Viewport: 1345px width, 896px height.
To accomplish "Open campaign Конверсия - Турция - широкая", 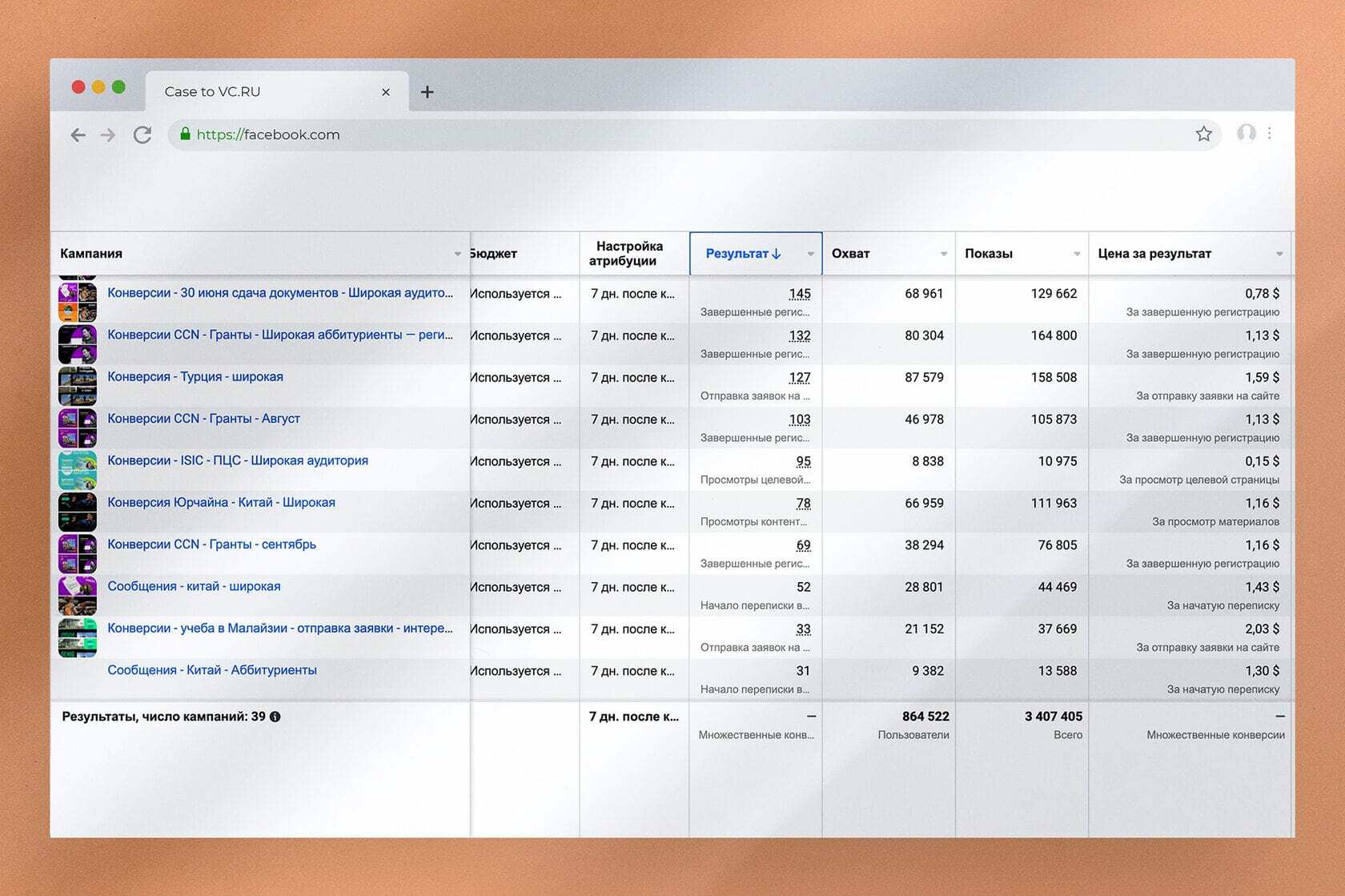I will tap(195, 377).
